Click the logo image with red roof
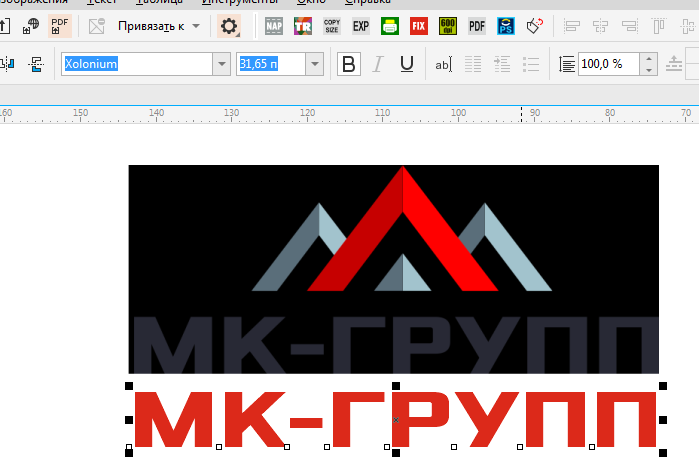Screen dimensions: 699x470 click(x=394, y=269)
